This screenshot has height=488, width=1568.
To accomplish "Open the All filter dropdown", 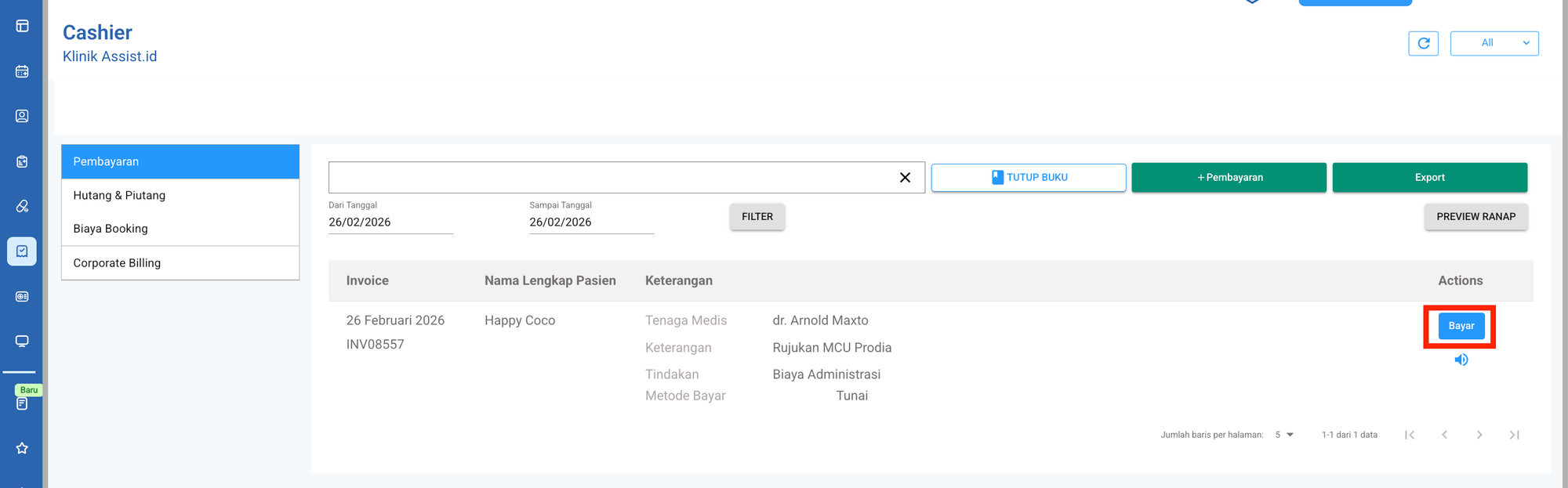I will 1494,43.
